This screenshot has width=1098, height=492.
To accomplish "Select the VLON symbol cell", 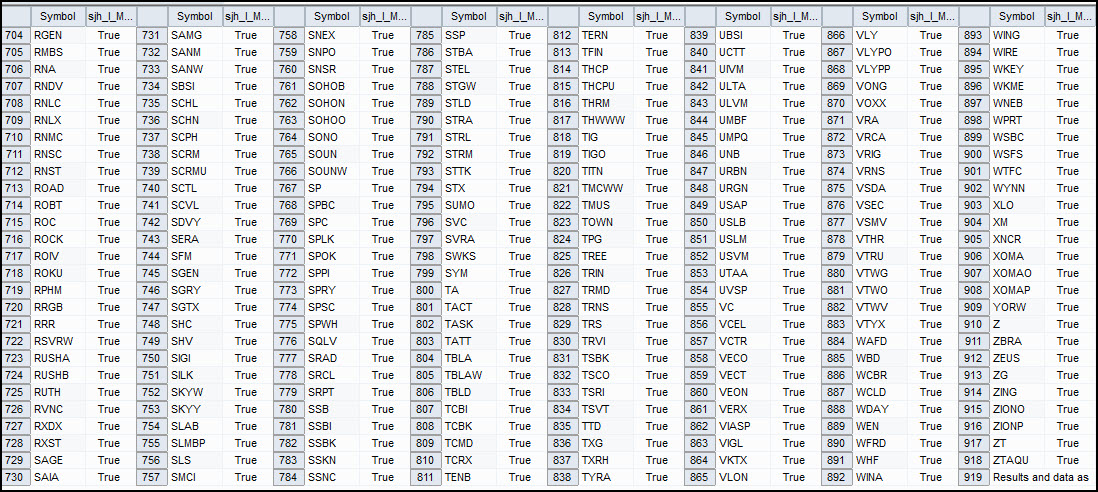I will pos(744,477).
